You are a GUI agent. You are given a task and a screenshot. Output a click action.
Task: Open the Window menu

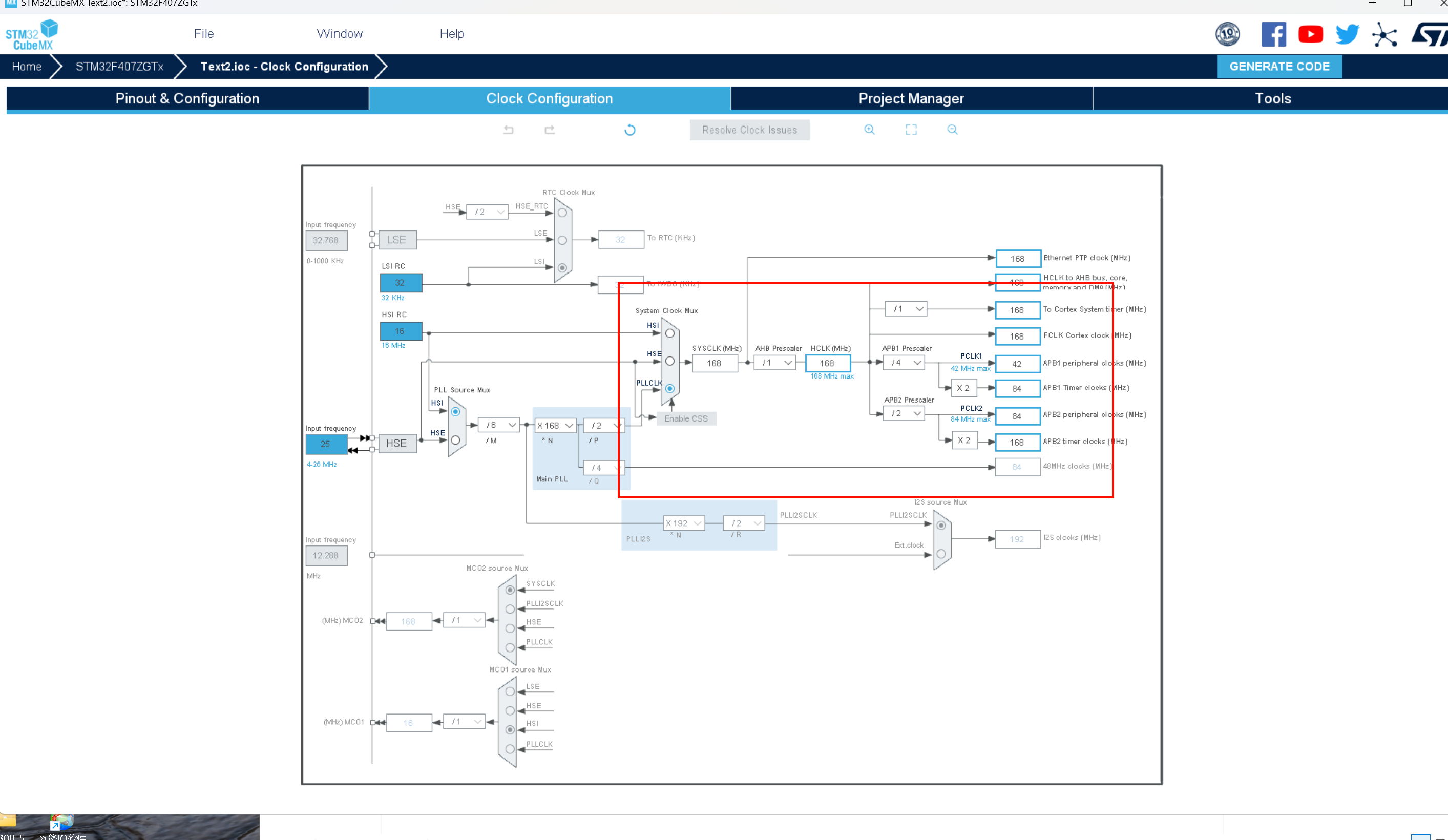339,33
